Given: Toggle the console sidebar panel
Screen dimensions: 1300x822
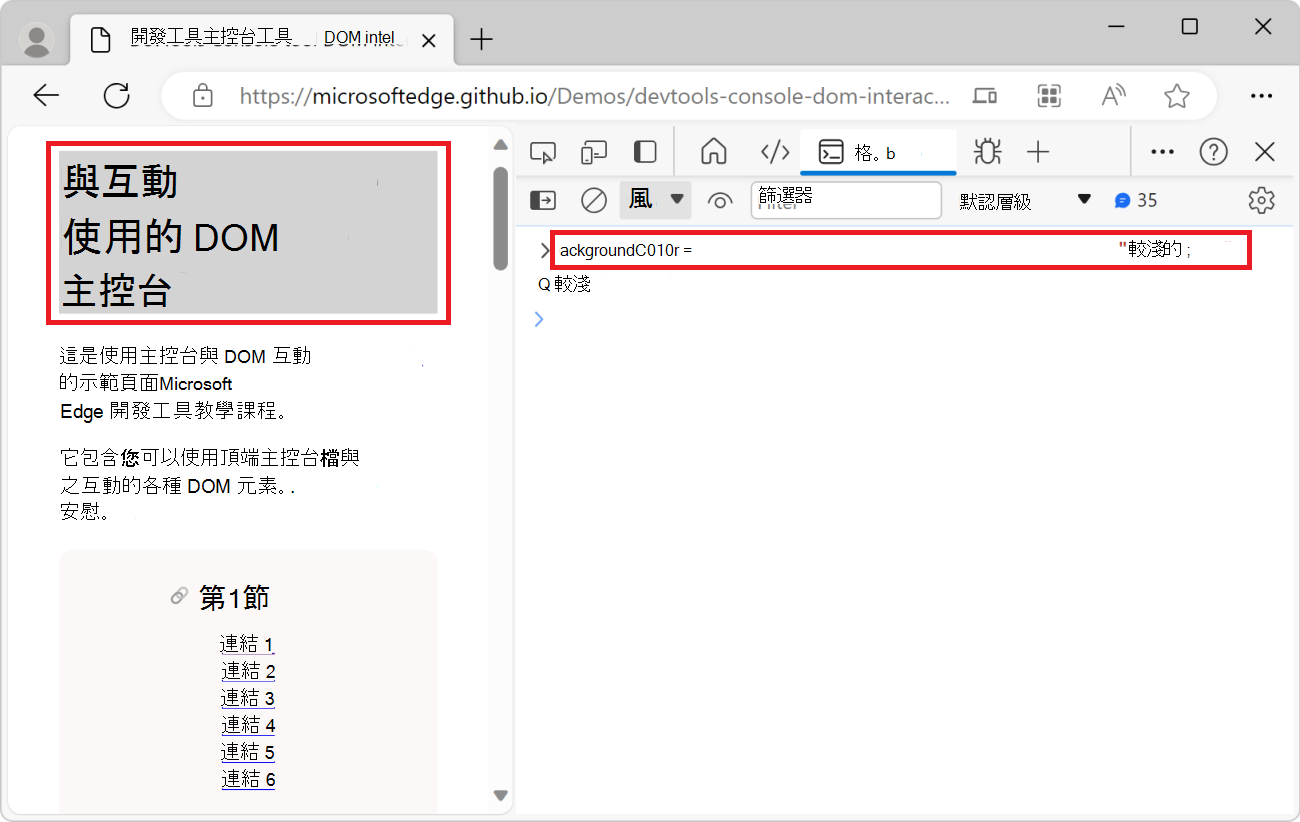Looking at the screenshot, I should pos(542,200).
